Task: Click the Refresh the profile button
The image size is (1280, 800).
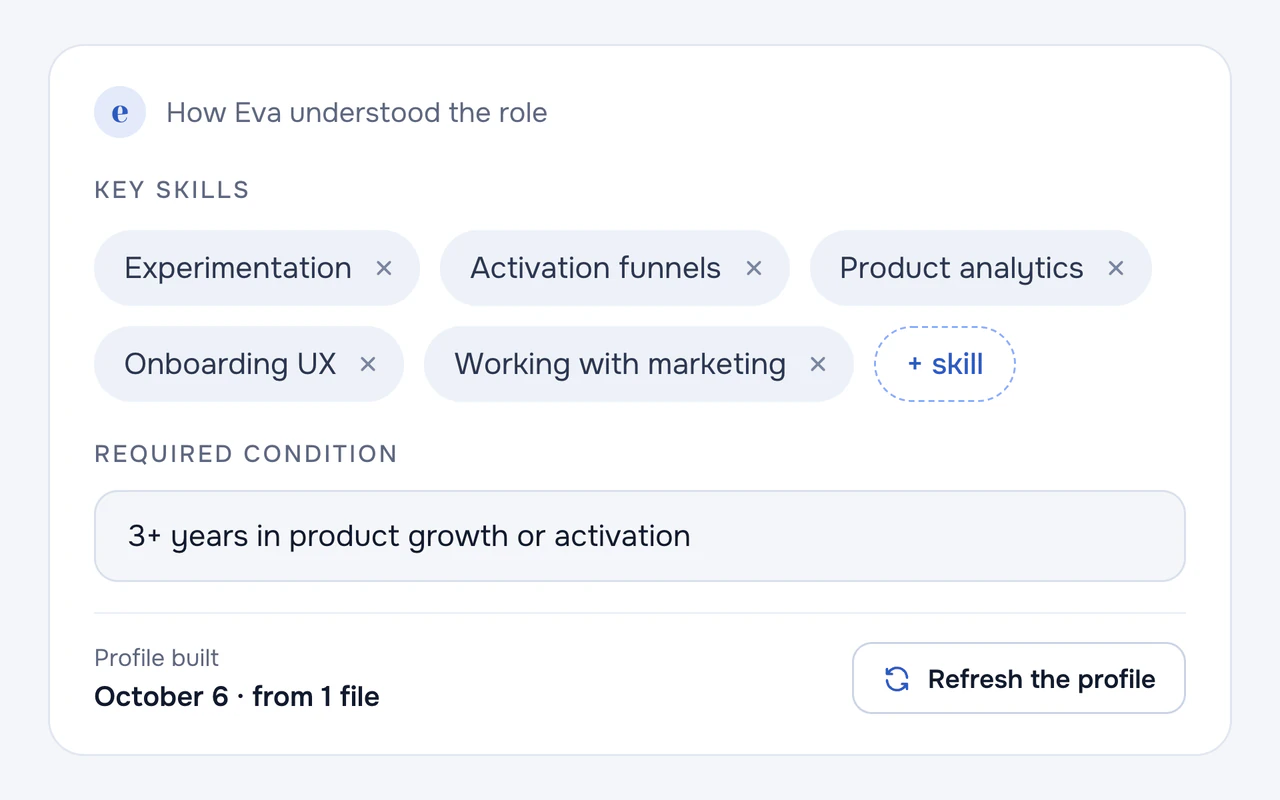Action: pos(1019,678)
